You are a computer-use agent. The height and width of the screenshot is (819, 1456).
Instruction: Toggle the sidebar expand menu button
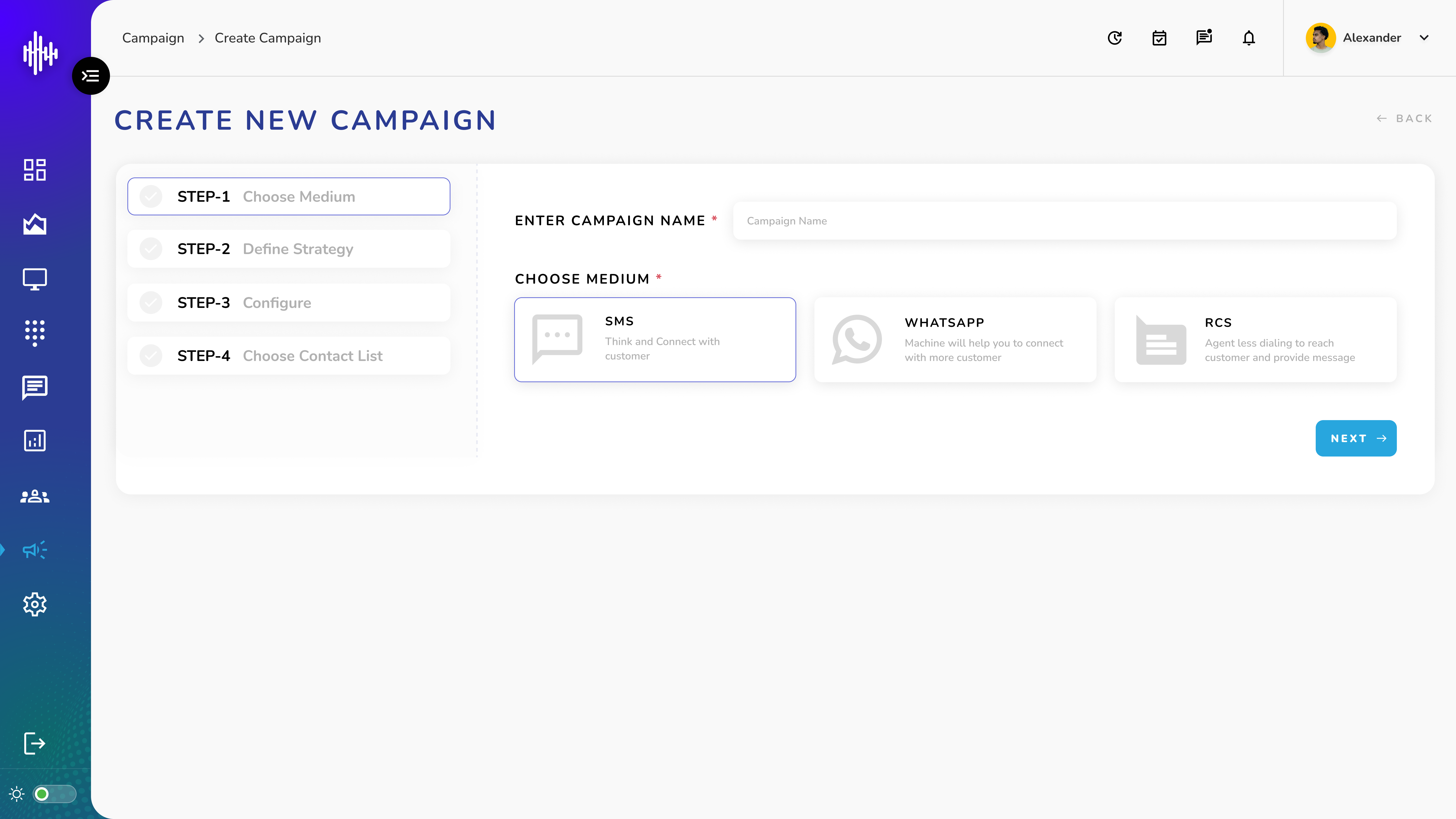pyautogui.click(x=90, y=76)
